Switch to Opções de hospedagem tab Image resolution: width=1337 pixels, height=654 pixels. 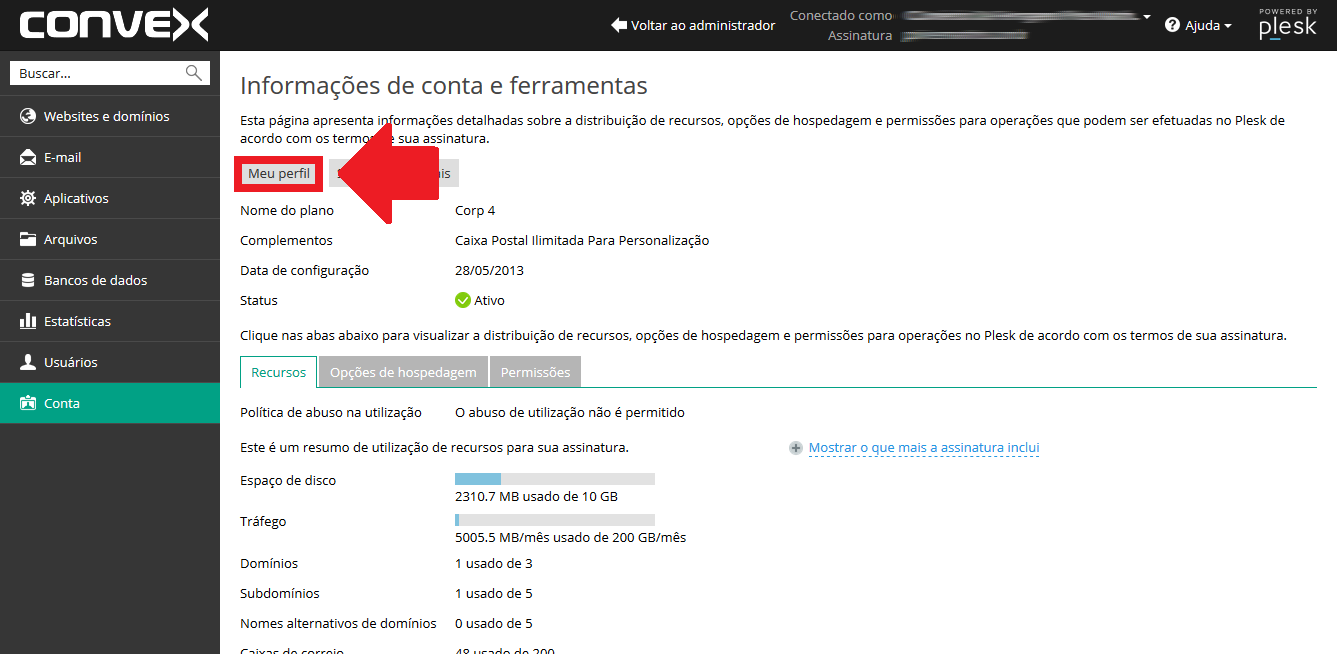click(403, 372)
